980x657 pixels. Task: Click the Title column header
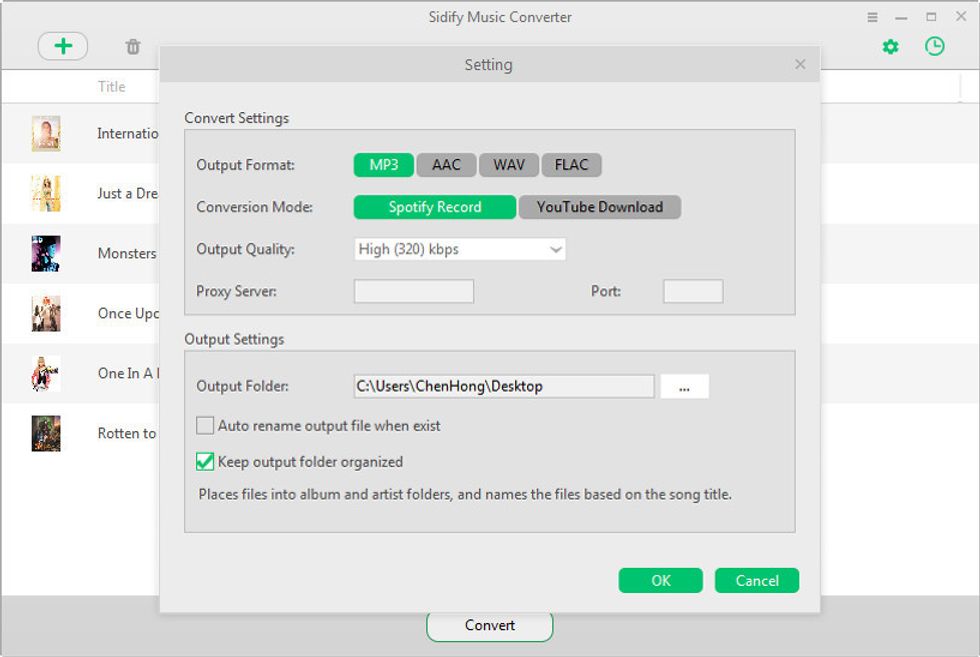click(111, 87)
